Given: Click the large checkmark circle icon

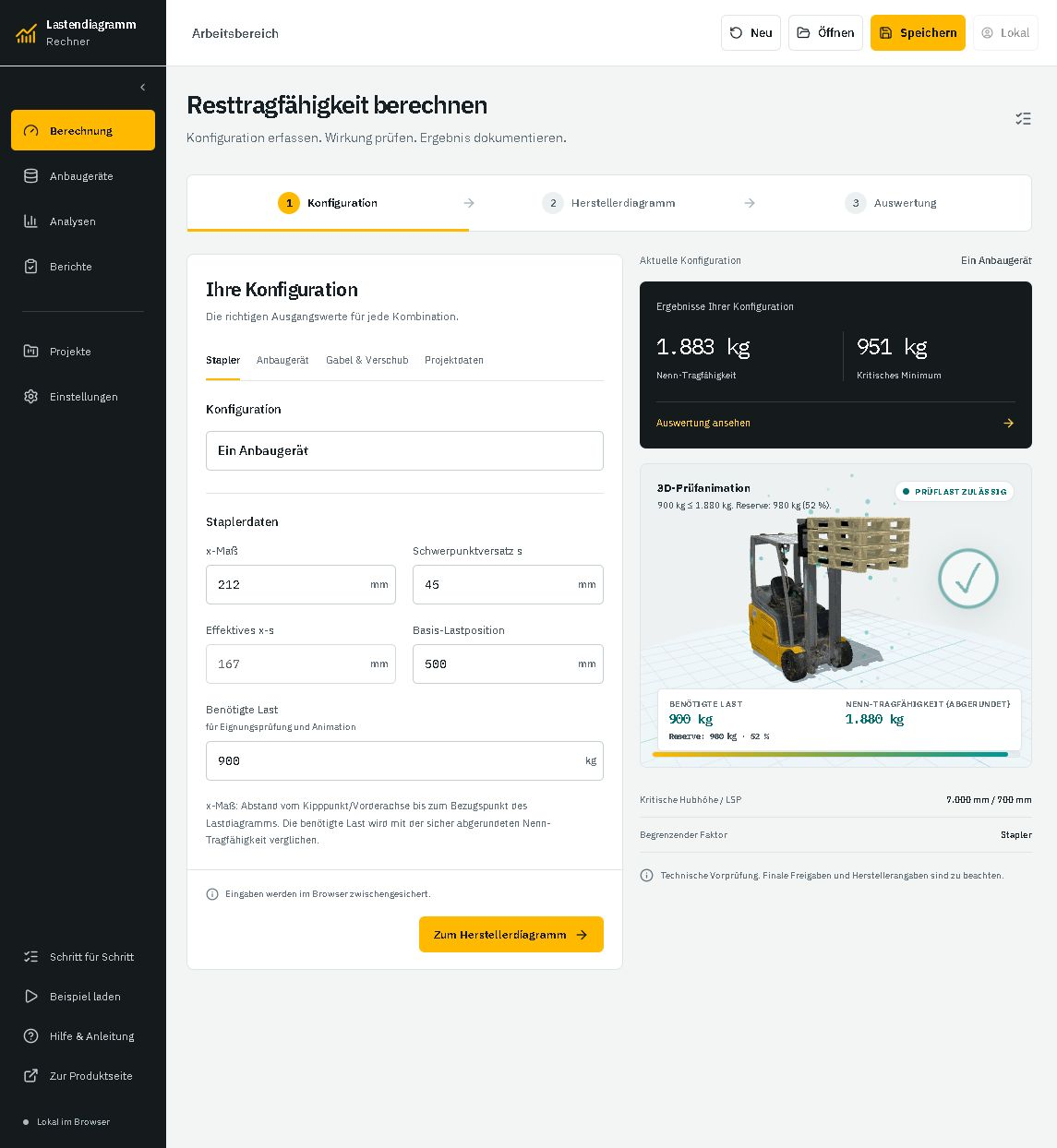Looking at the screenshot, I should coord(968,579).
